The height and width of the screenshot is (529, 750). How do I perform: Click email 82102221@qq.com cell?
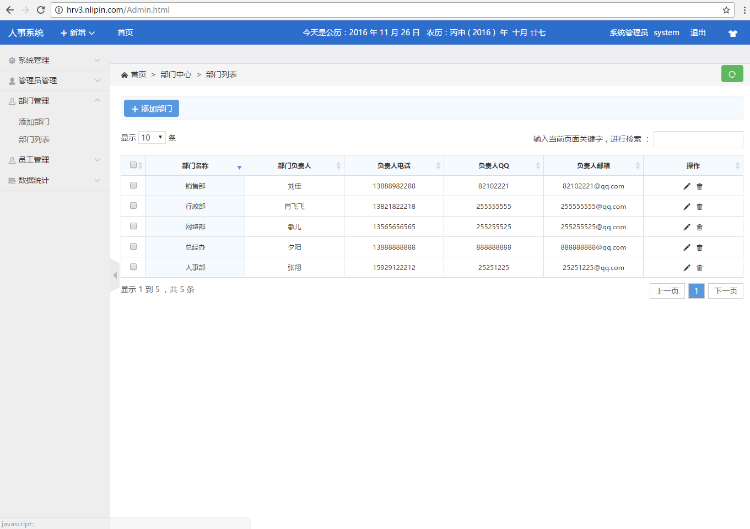(593, 186)
